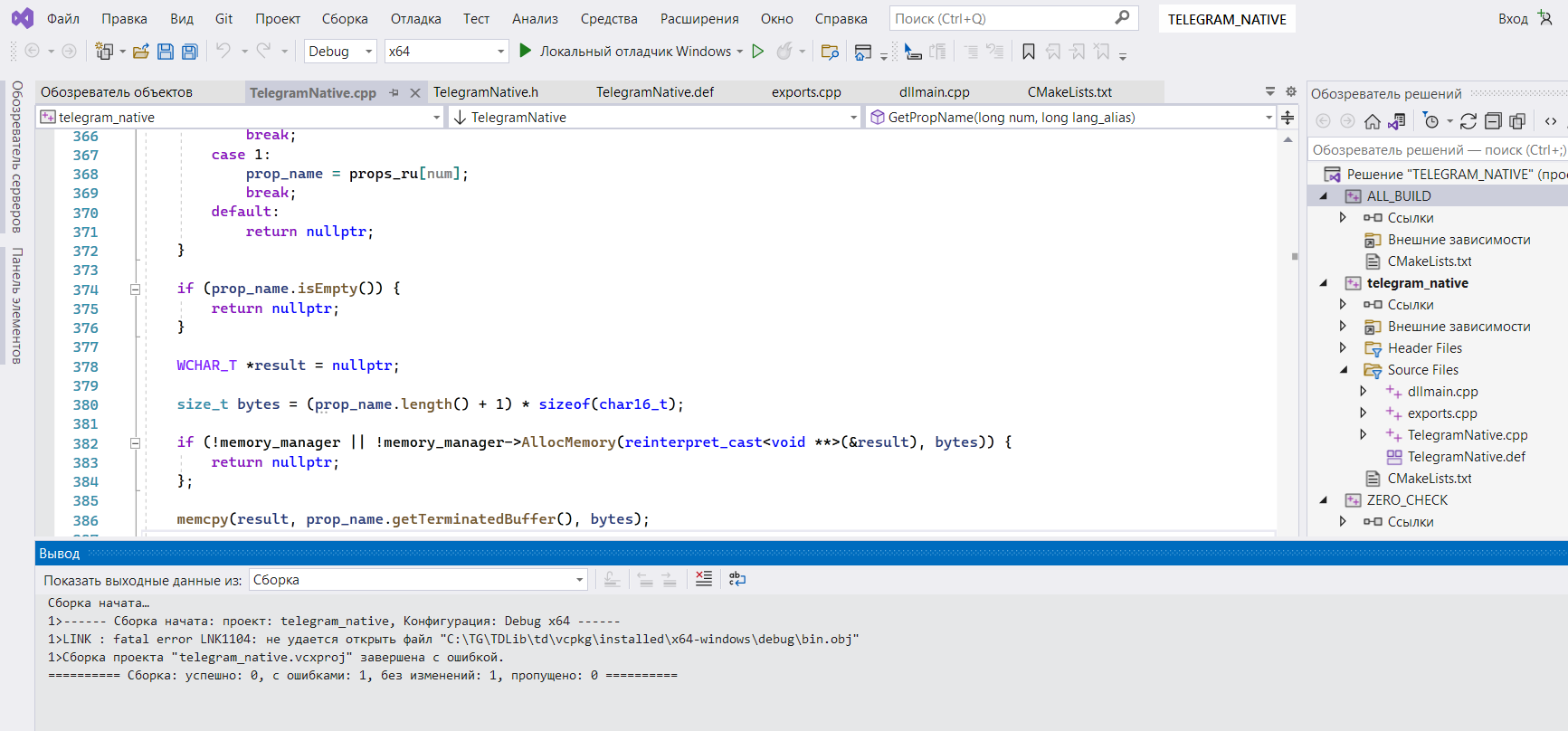Image resolution: width=1568 pixels, height=731 pixels.
Task: Open the Отладка menu
Action: [x=416, y=18]
